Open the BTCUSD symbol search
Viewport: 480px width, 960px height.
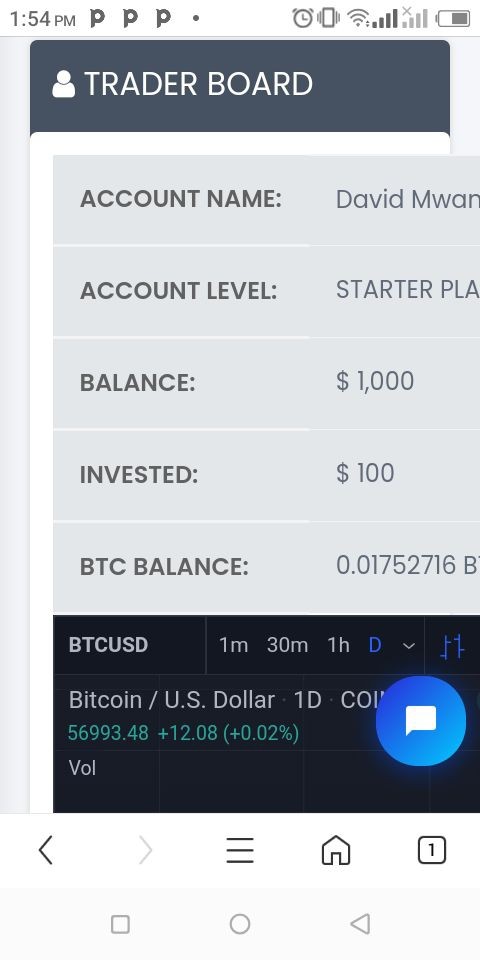pyautogui.click(x=108, y=645)
